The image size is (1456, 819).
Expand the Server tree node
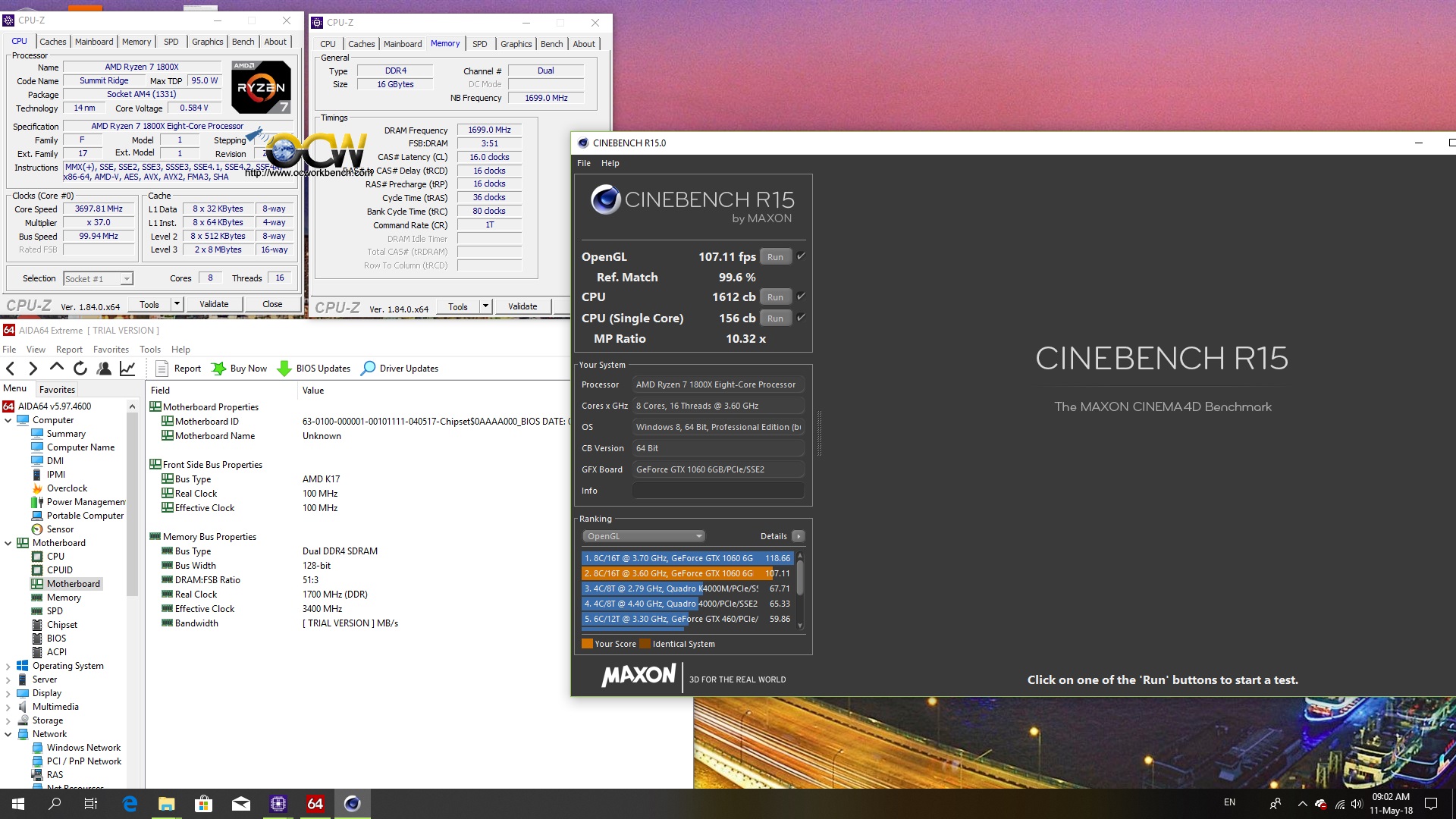[x=8, y=679]
